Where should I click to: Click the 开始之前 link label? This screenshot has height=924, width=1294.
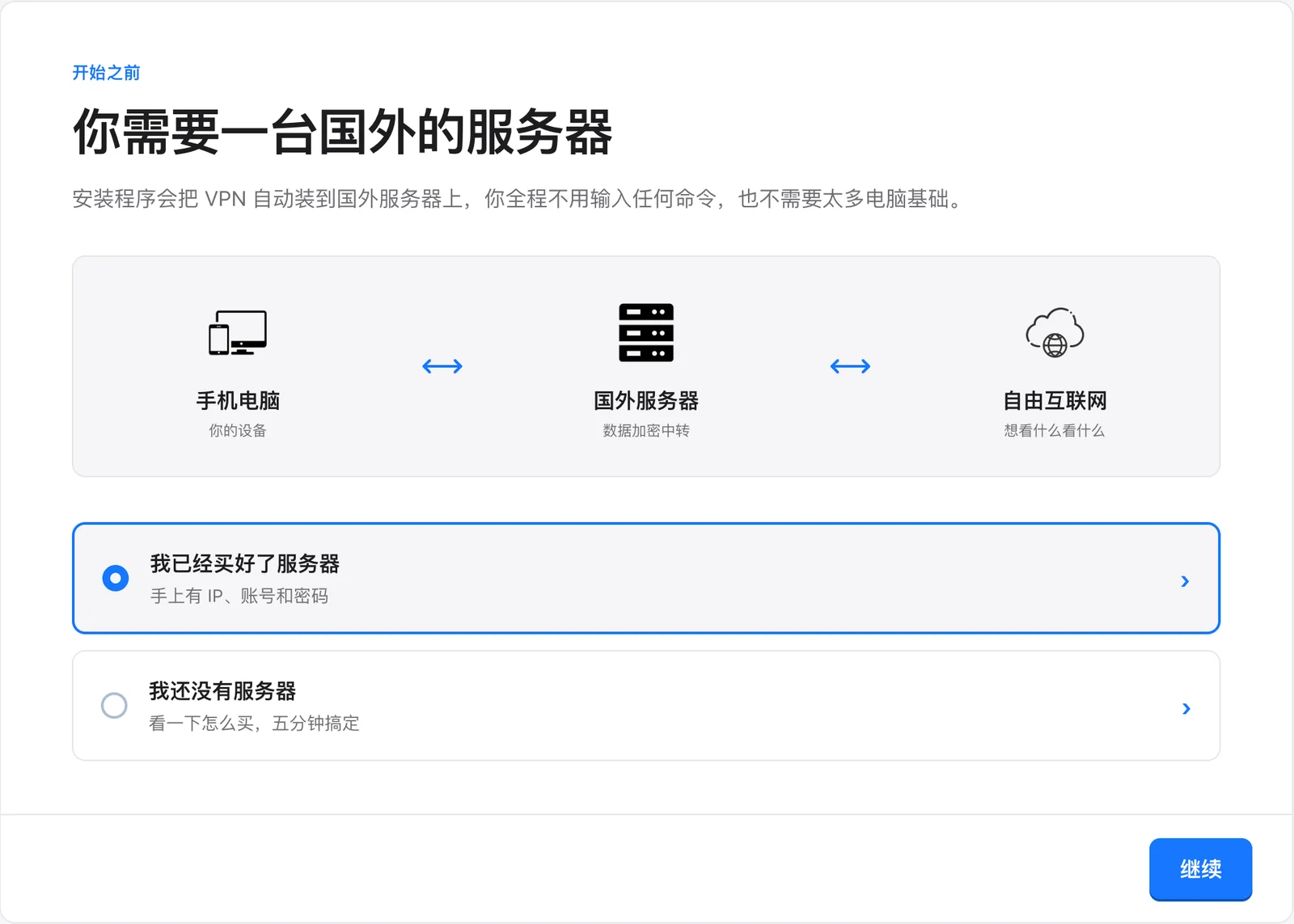click(x=106, y=73)
